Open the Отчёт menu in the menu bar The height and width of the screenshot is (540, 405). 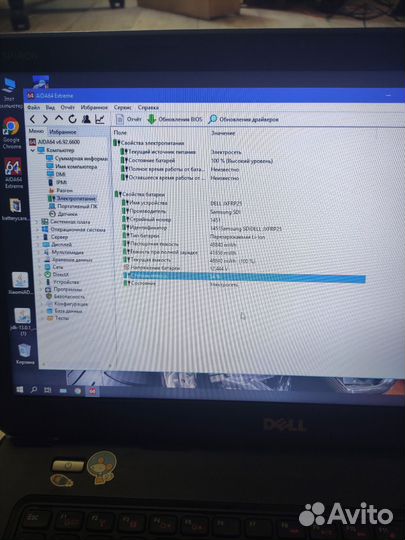68,107
